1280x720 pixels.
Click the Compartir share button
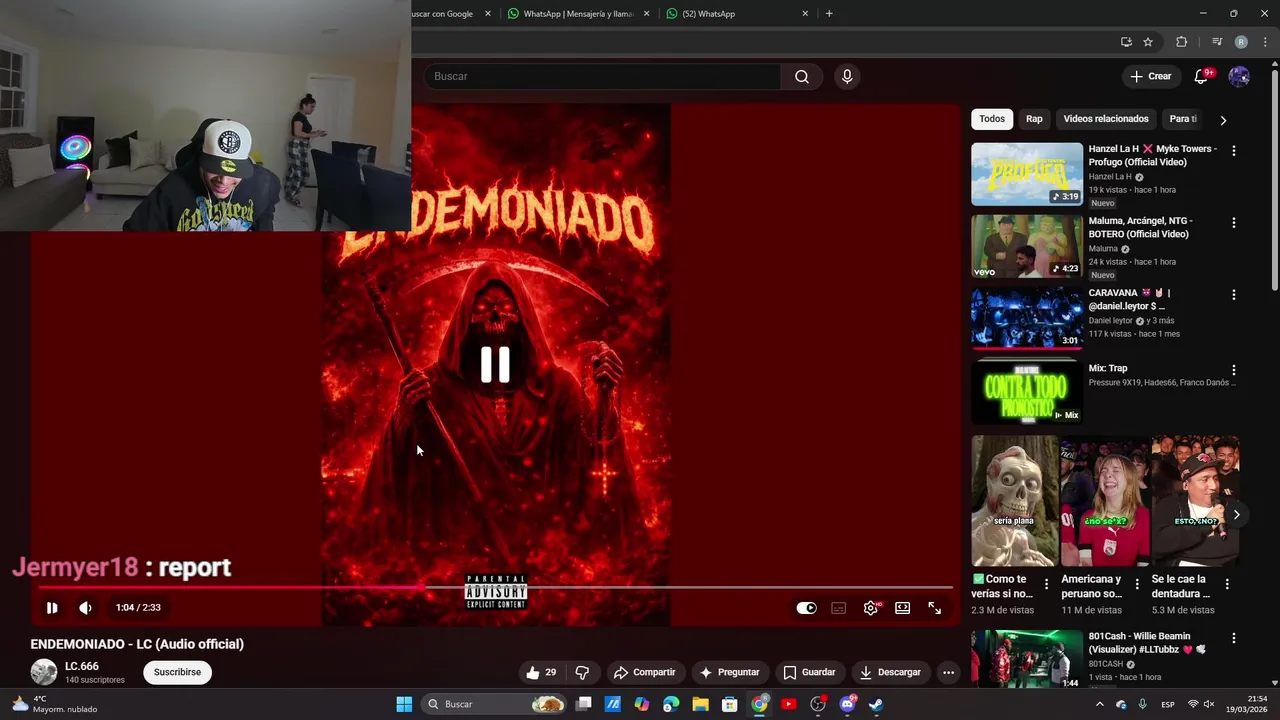[645, 672]
